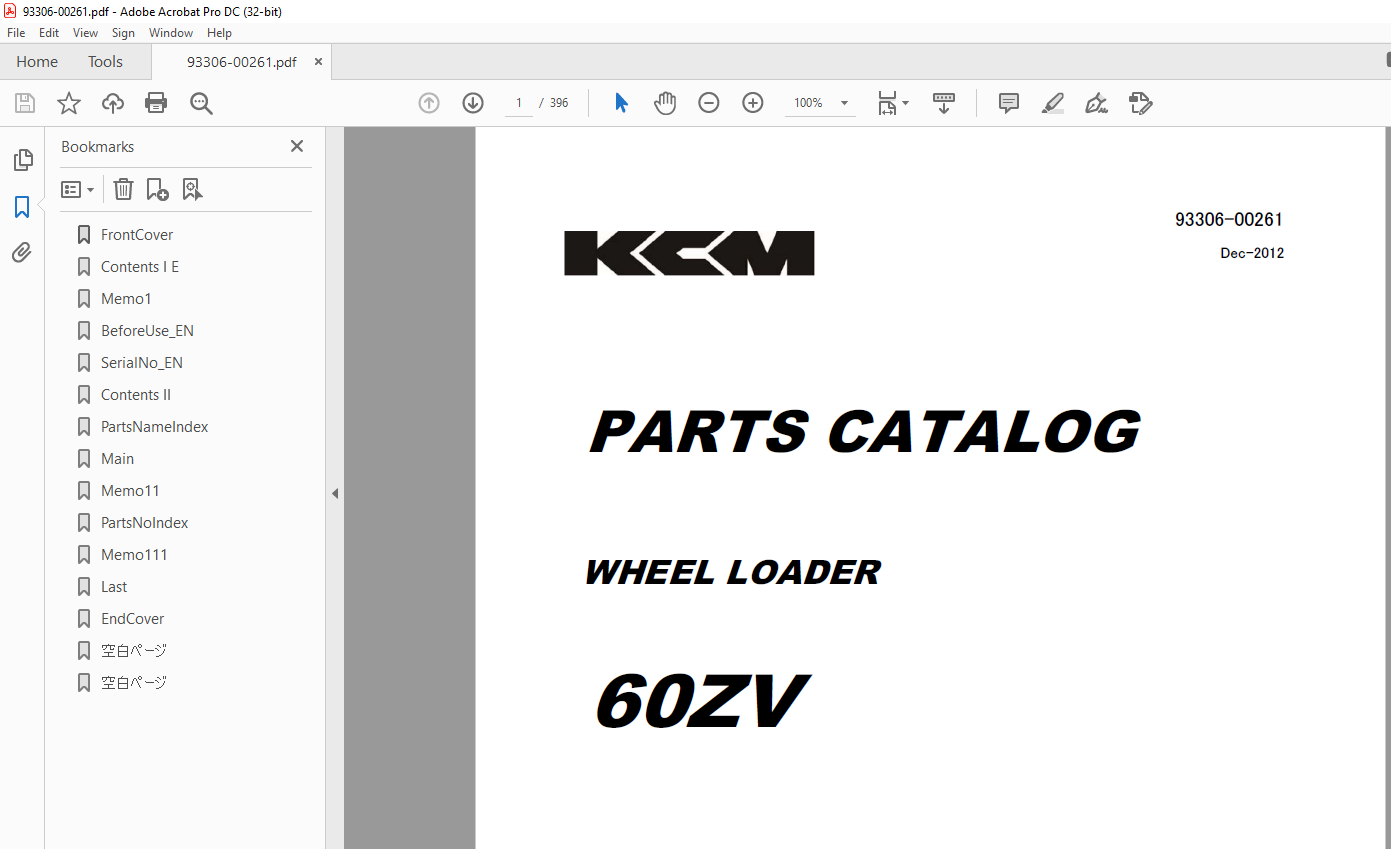Click the Zoom in plus icon

[753, 103]
